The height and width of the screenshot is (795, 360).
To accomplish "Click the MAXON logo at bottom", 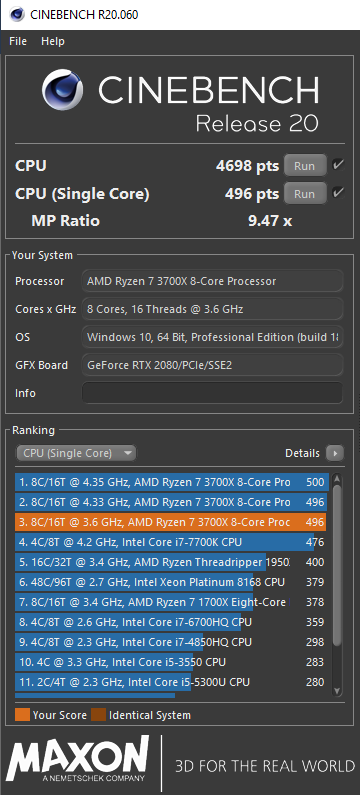I will pos(79,759).
